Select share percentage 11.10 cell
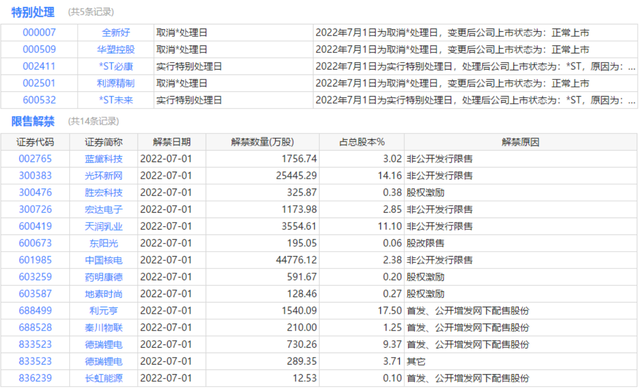 [362, 227]
